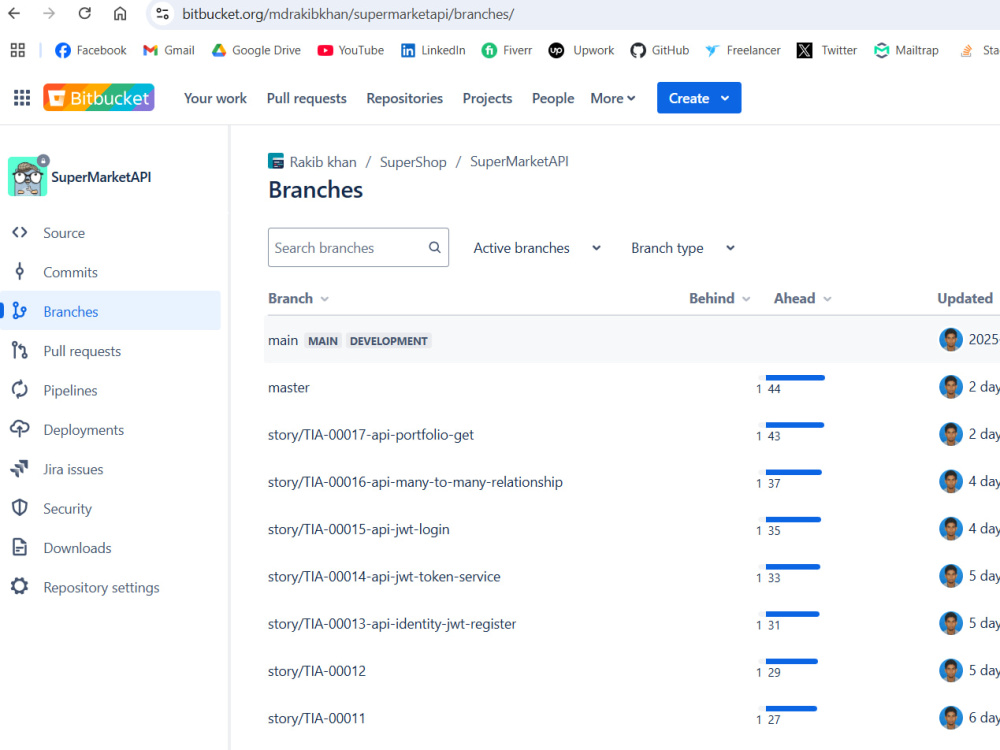
Task: Open SuperMarketAPI breadcrumb link
Action: coord(519,161)
